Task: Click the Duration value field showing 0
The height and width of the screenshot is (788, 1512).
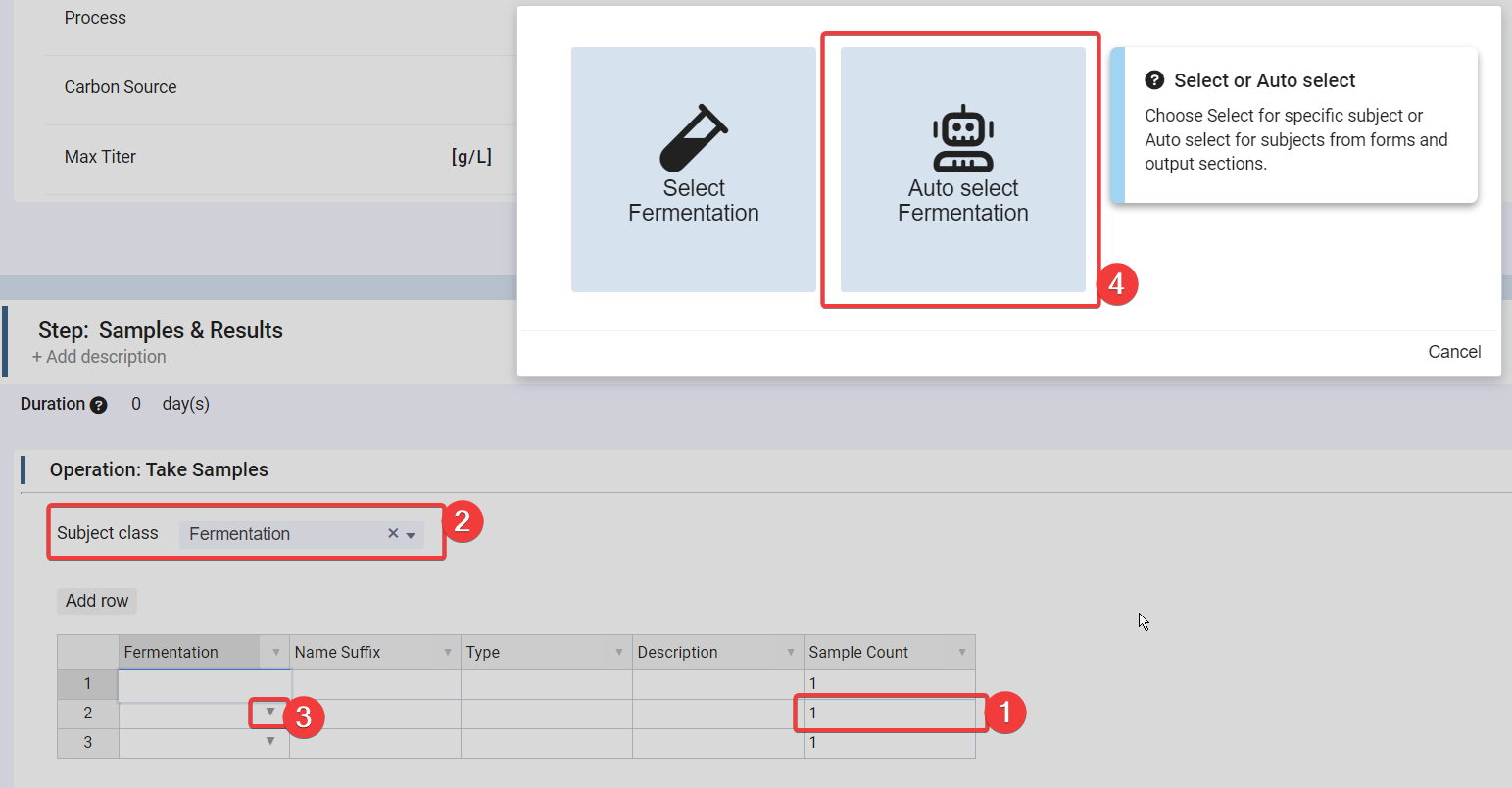Action: click(x=136, y=404)
